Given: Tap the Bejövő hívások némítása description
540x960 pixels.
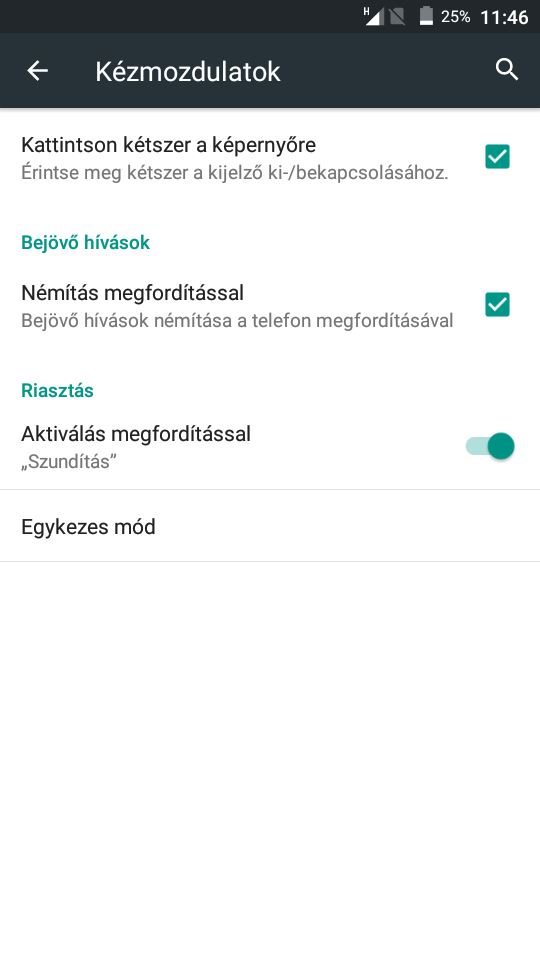Looking at the screenshot, I should click(x=238, y=320).
